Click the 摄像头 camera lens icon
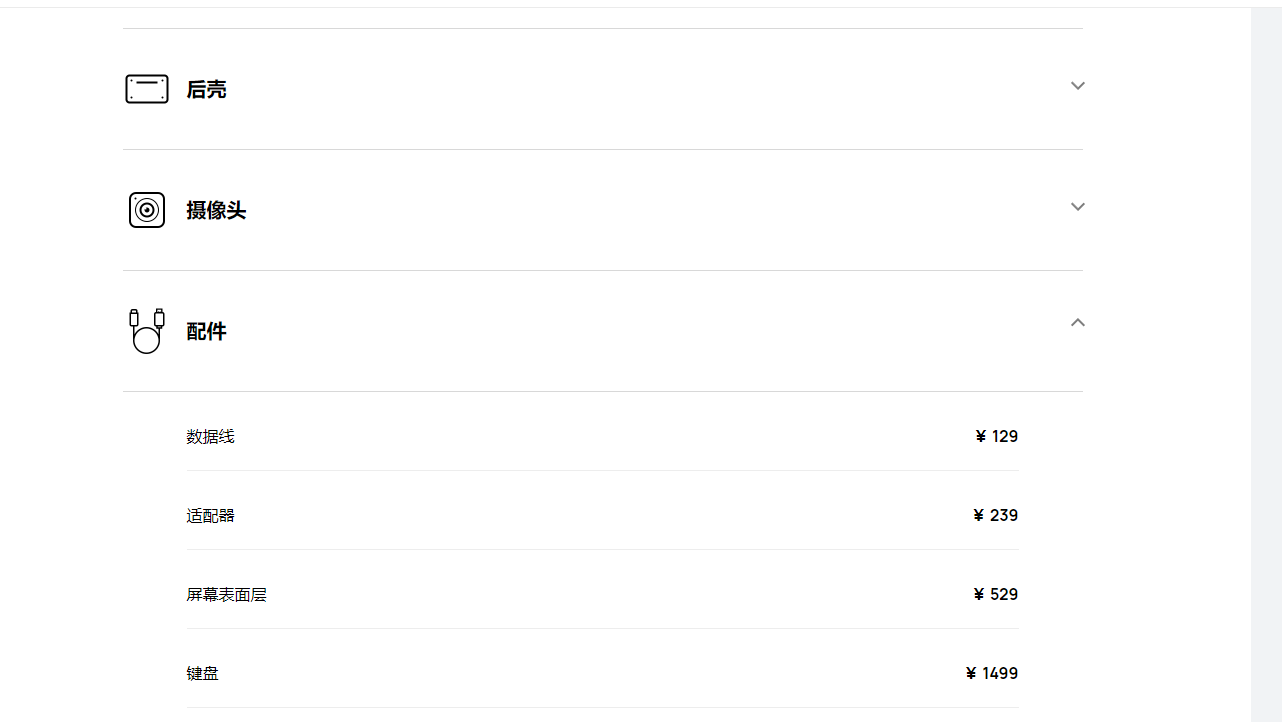The image size is (1282, 722). (147, 210)
